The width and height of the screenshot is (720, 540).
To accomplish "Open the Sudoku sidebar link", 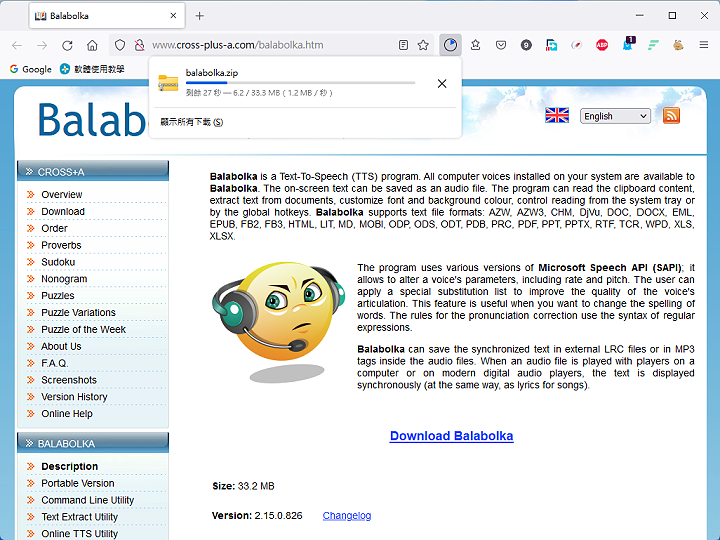I will click(x=58, y=262).
